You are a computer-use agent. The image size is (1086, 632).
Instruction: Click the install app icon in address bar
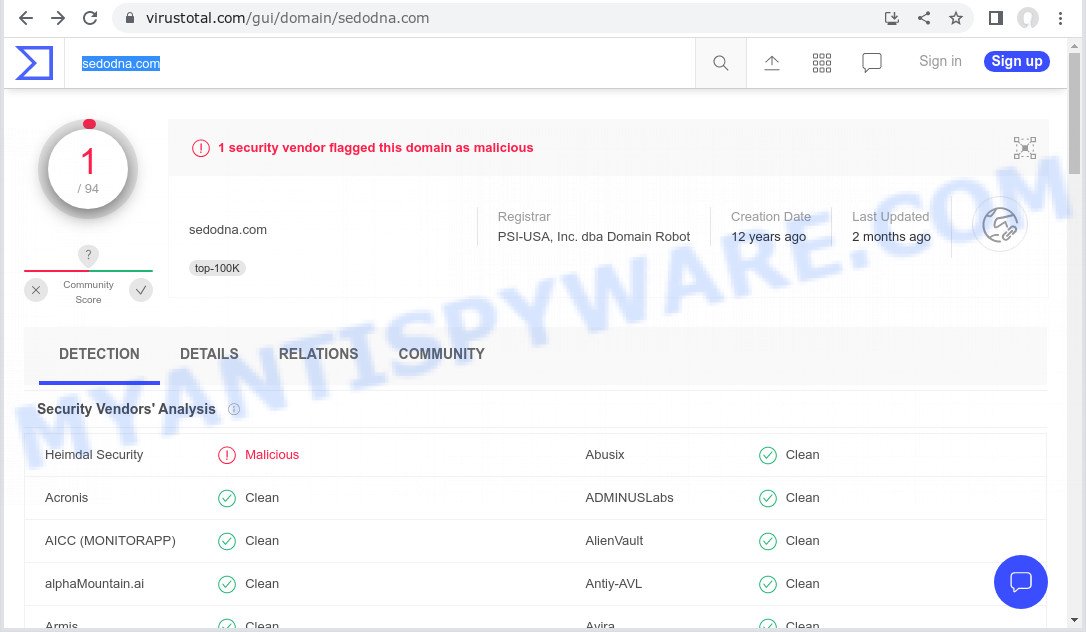click(x=892, y=18)
